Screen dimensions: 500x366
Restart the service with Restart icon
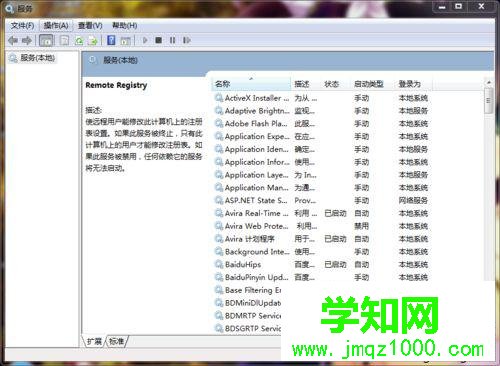187,40
